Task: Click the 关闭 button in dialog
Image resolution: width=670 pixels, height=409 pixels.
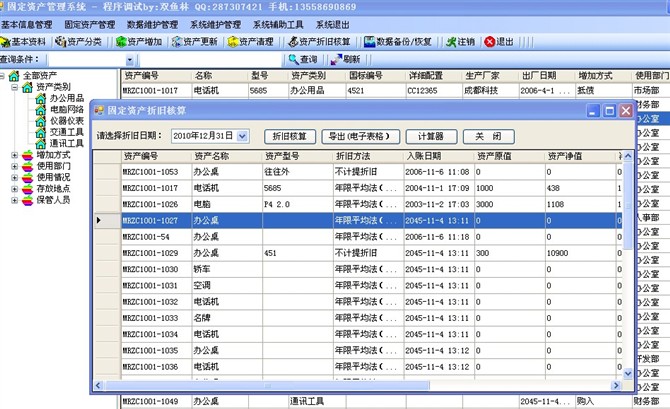Action: pyautogui.click(x=488, y=136)
